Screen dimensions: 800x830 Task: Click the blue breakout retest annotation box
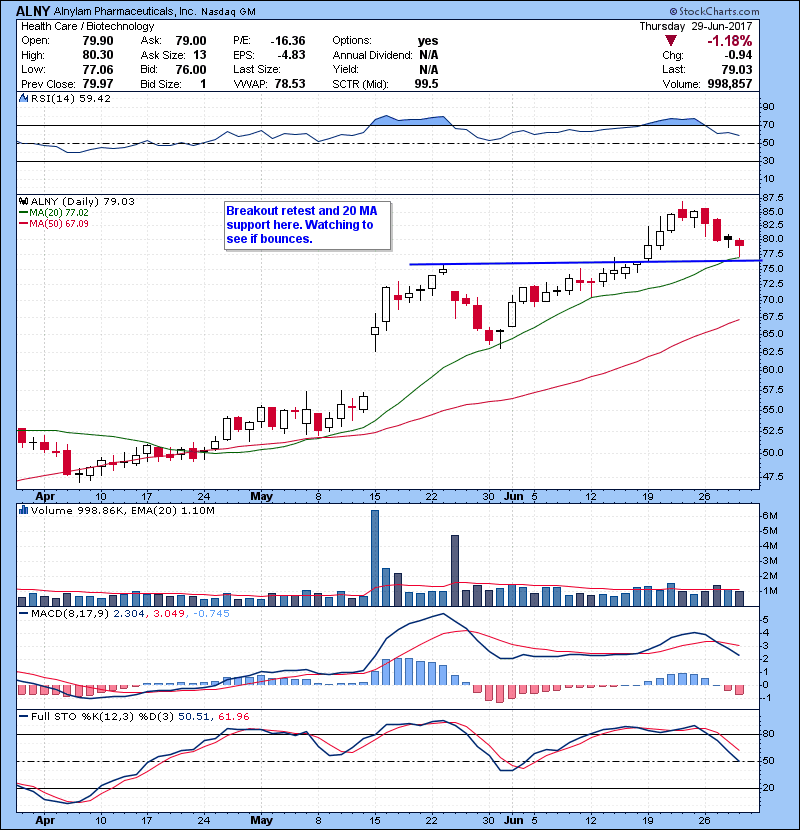(308, 225)
